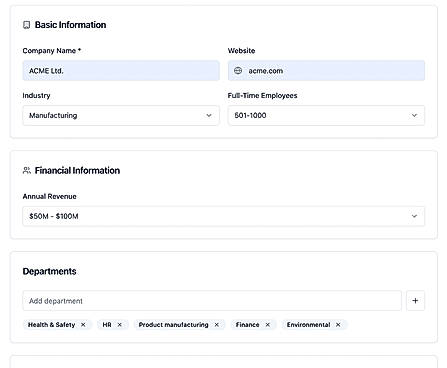Click the Departments section heading

pyautogui.click(x=49, y=271)
